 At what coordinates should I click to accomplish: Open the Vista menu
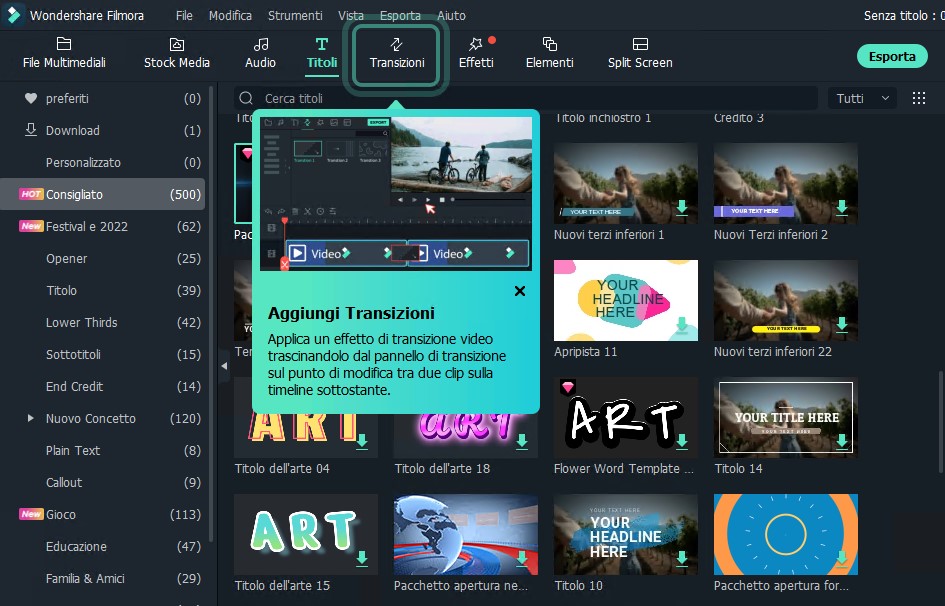(x=351, y=16)
